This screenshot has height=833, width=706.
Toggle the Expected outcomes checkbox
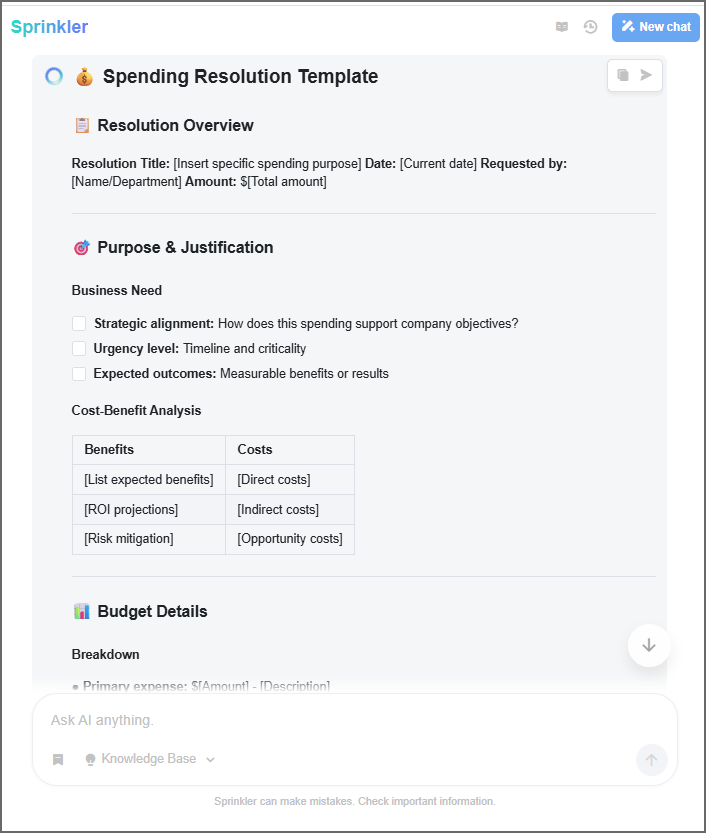[x=79, y=374]
